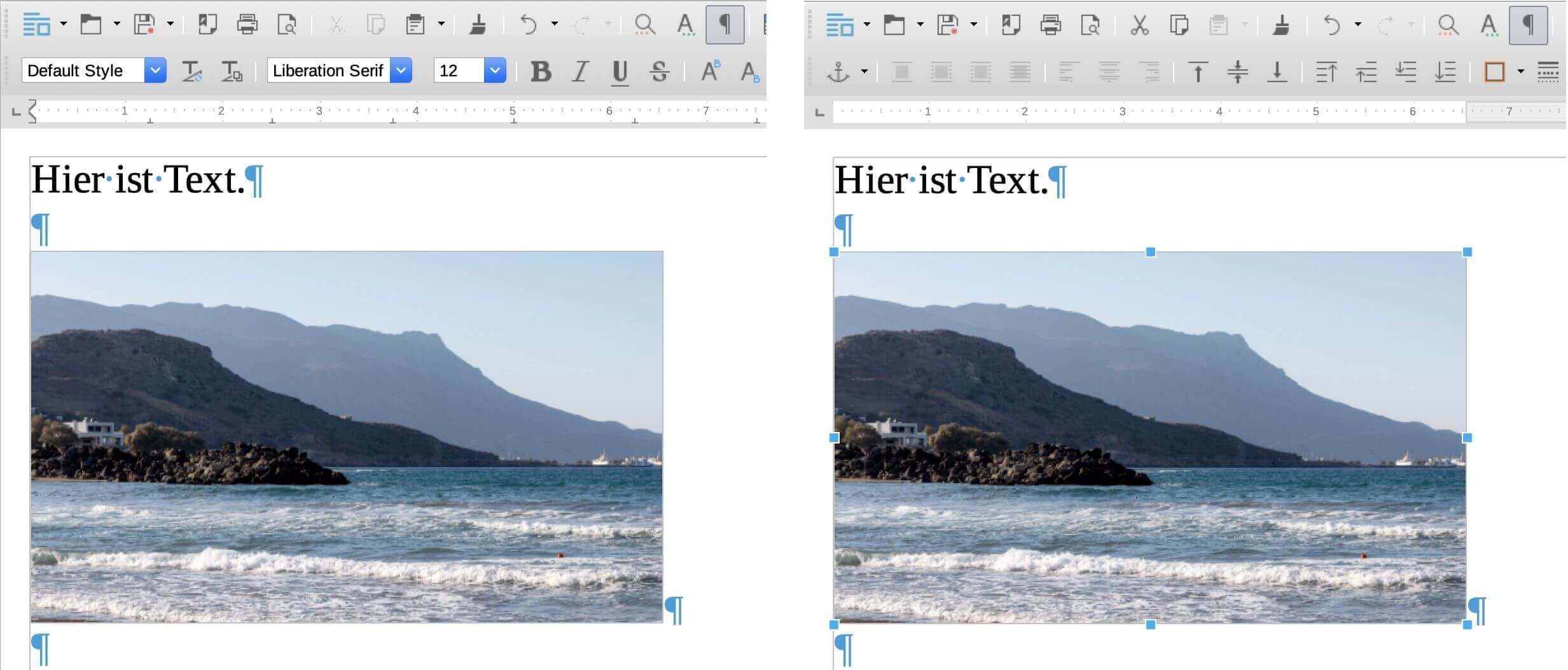Expand the Liberation Serif font name list

pos(401,71)
